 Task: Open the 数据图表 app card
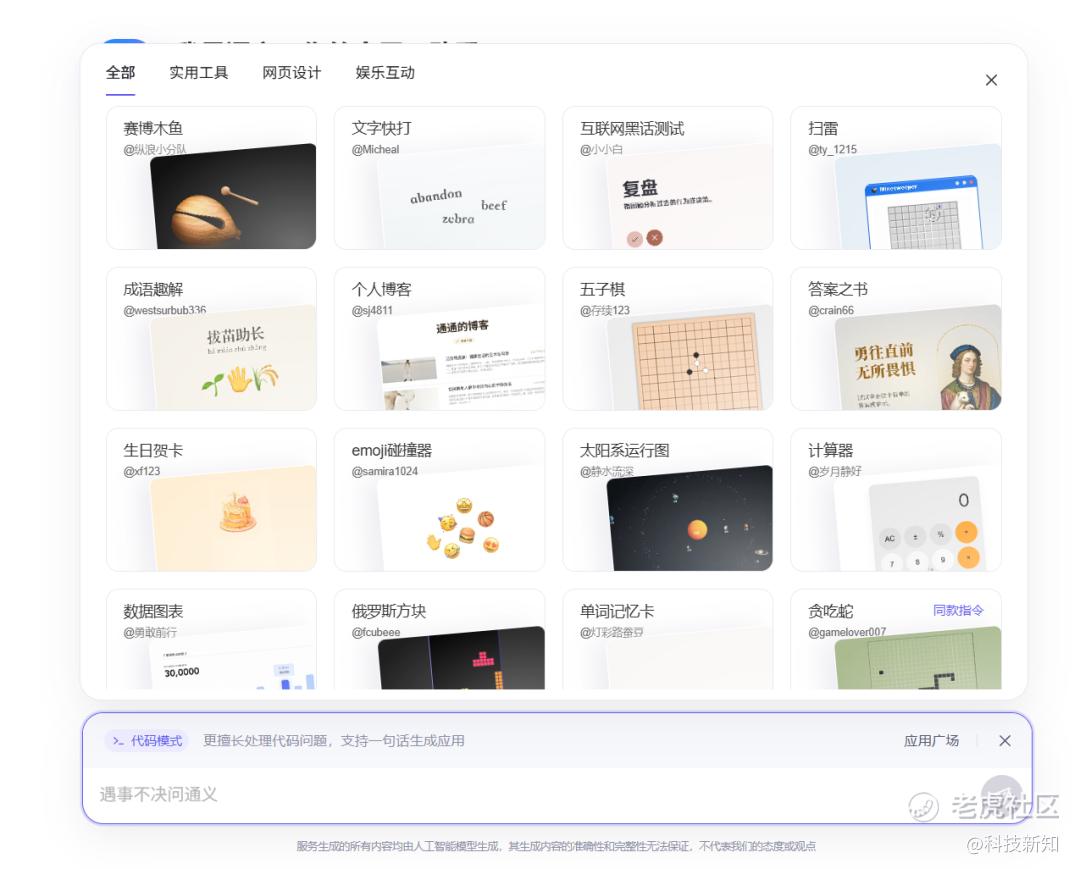click(x=211, y=639)
